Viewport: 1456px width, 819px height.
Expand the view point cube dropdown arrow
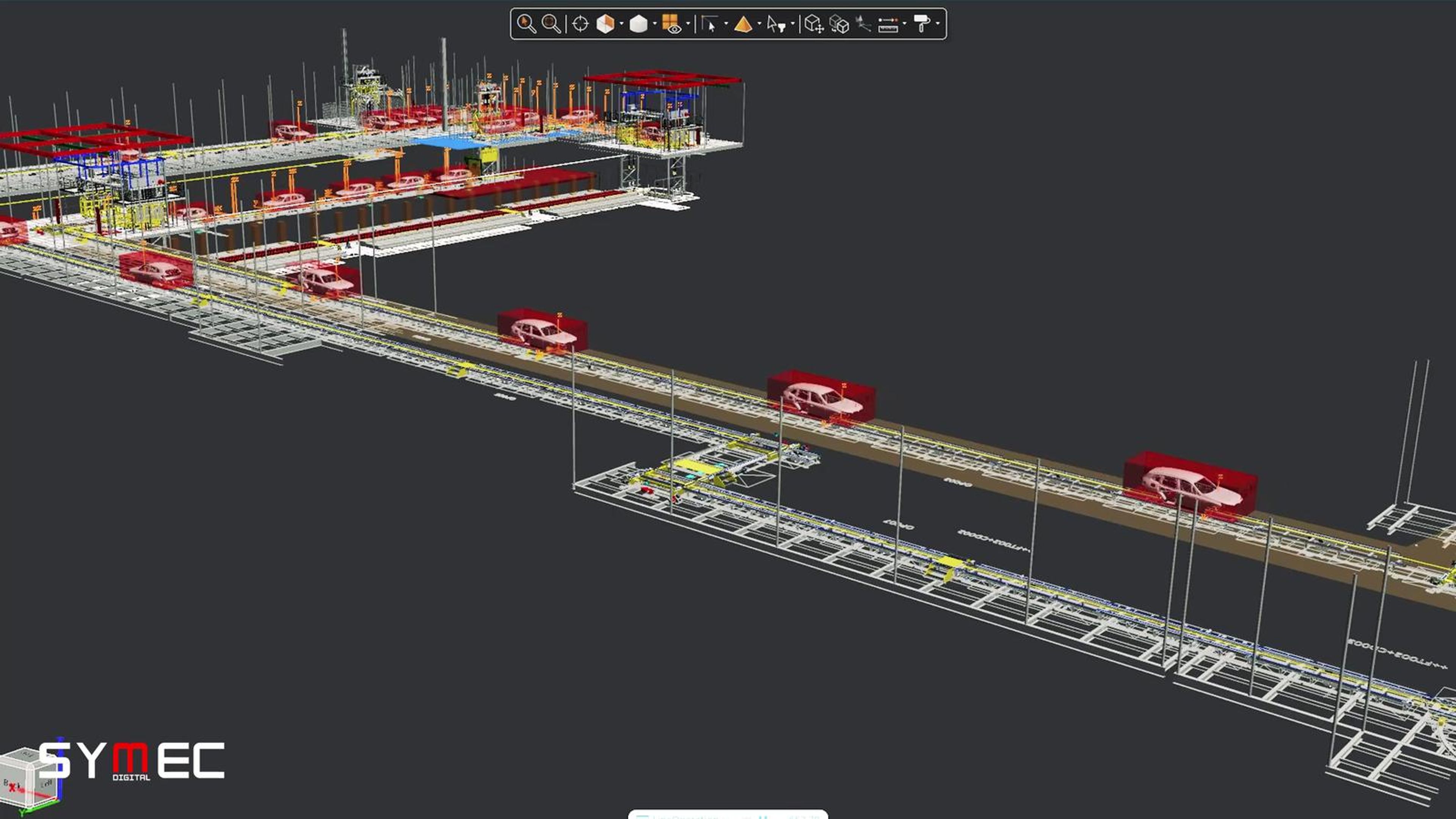622,24
